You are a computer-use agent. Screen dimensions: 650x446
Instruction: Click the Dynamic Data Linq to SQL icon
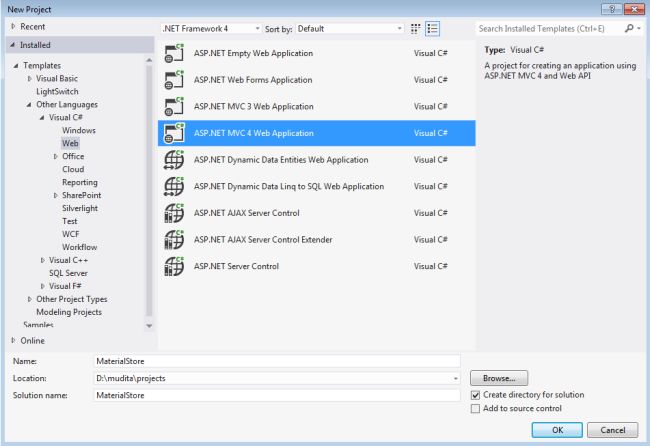[174, 186]
